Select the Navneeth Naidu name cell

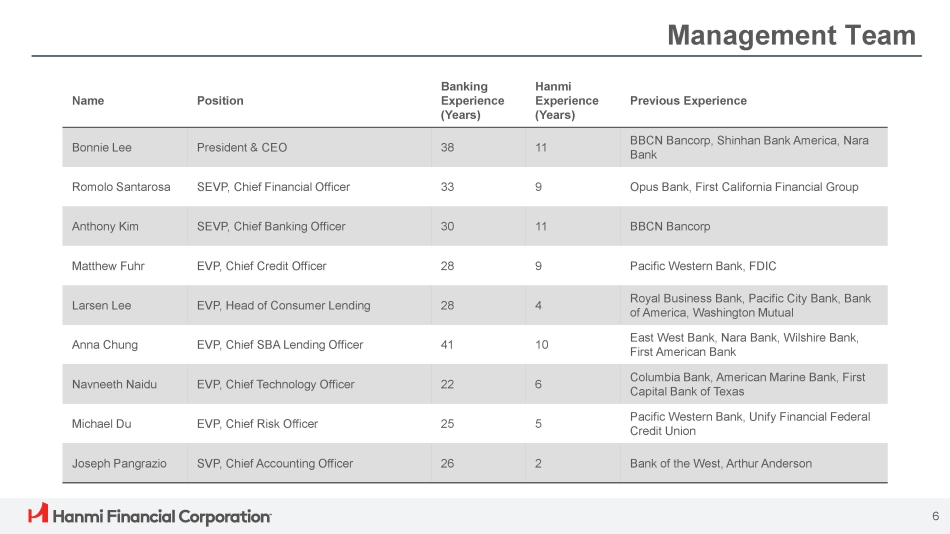114,384
